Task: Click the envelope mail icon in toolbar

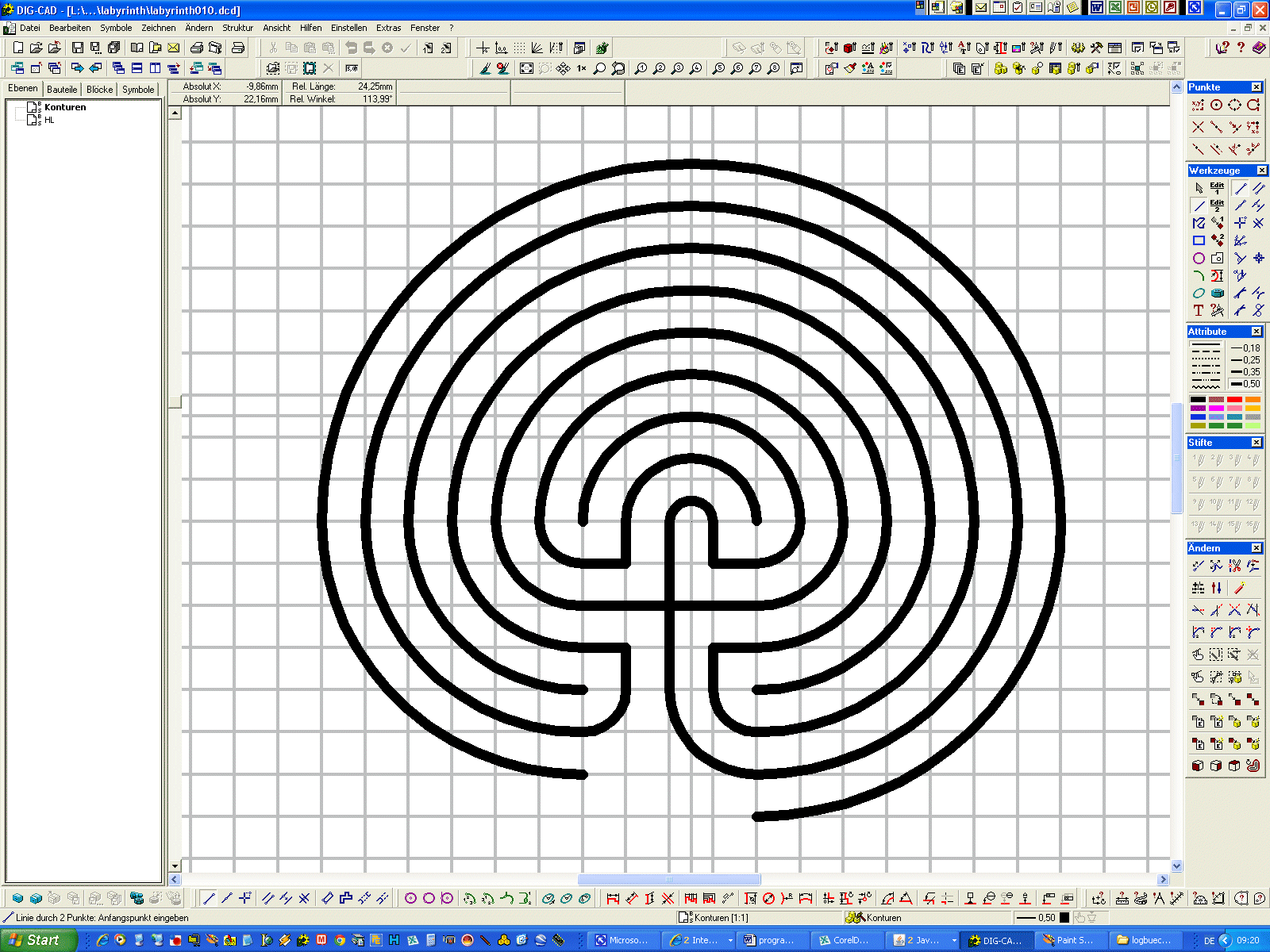Action: coord(174,48)
